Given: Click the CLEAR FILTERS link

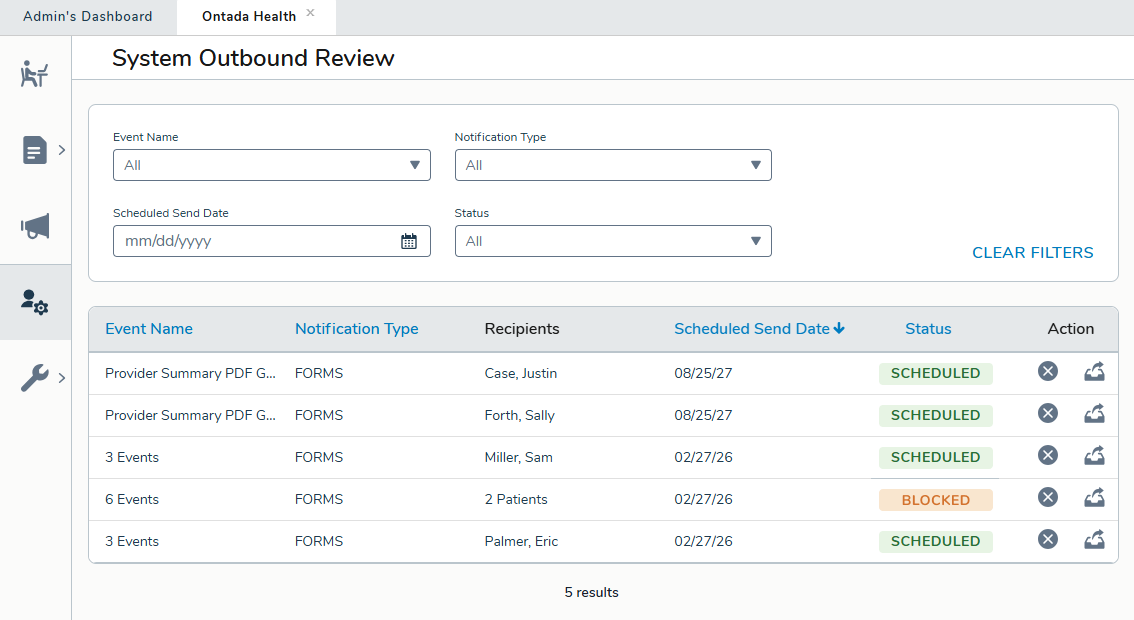Looking at the screenshot, I should pos(1032,253).
